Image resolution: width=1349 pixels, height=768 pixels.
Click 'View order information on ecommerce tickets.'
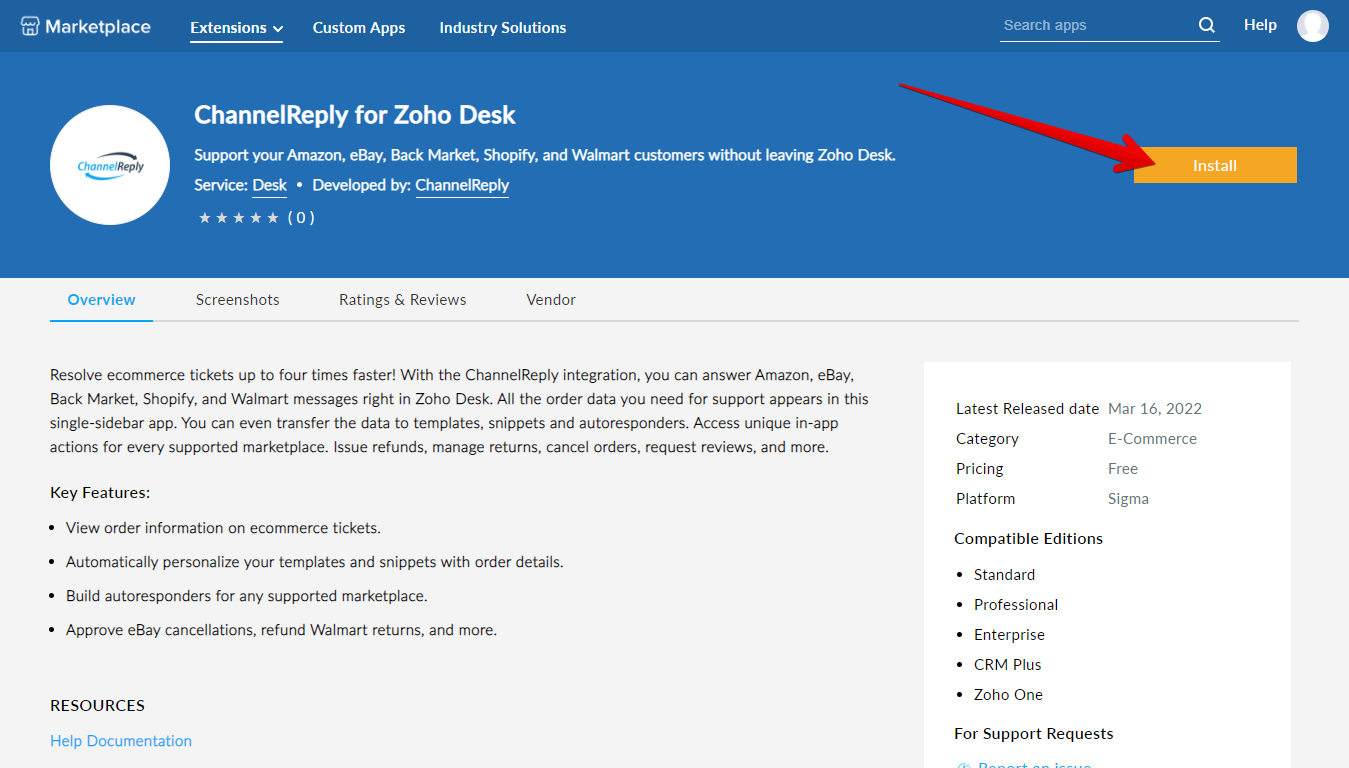[223, 528]
